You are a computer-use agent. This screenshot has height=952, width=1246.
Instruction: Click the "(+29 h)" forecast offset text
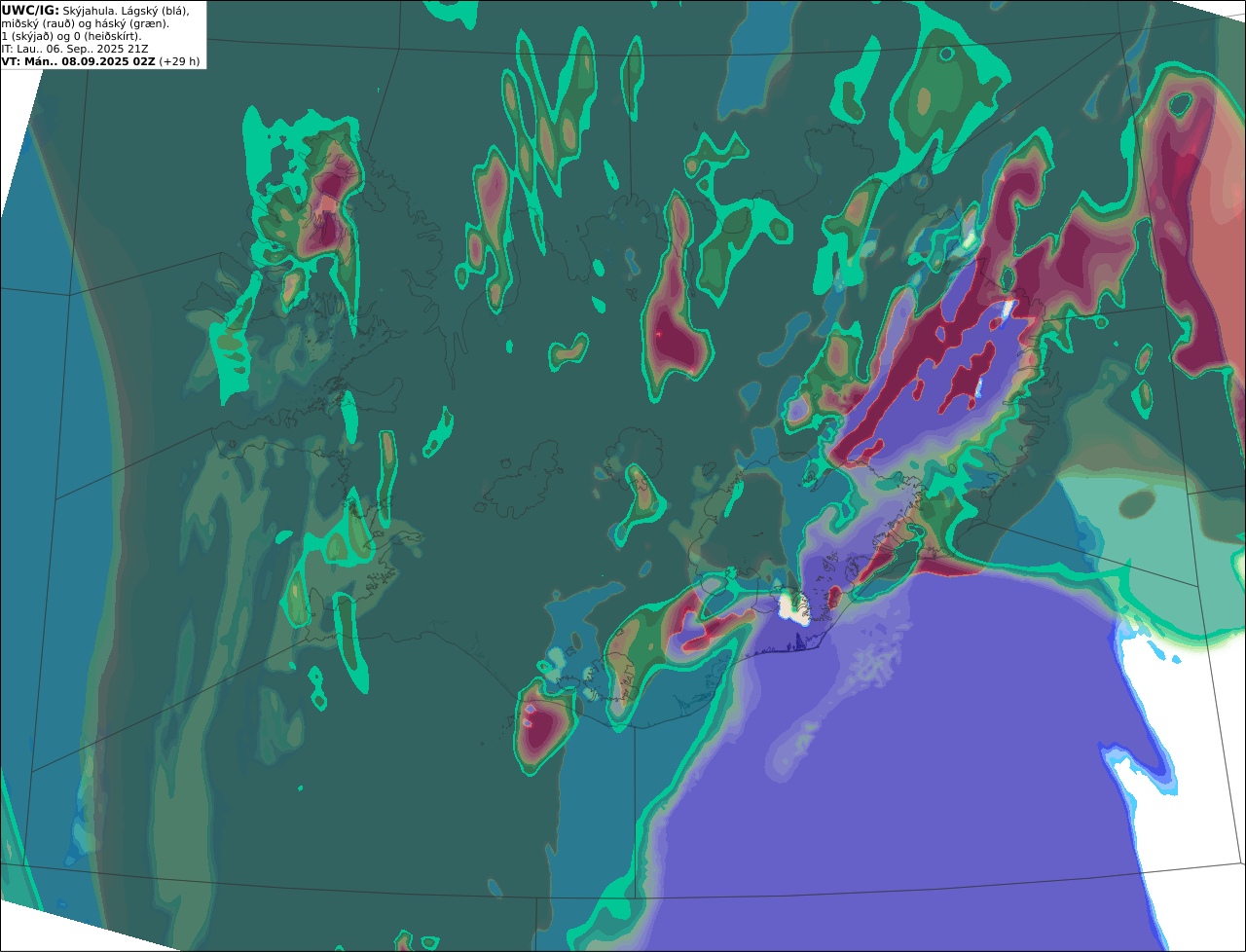coord(180,61)
